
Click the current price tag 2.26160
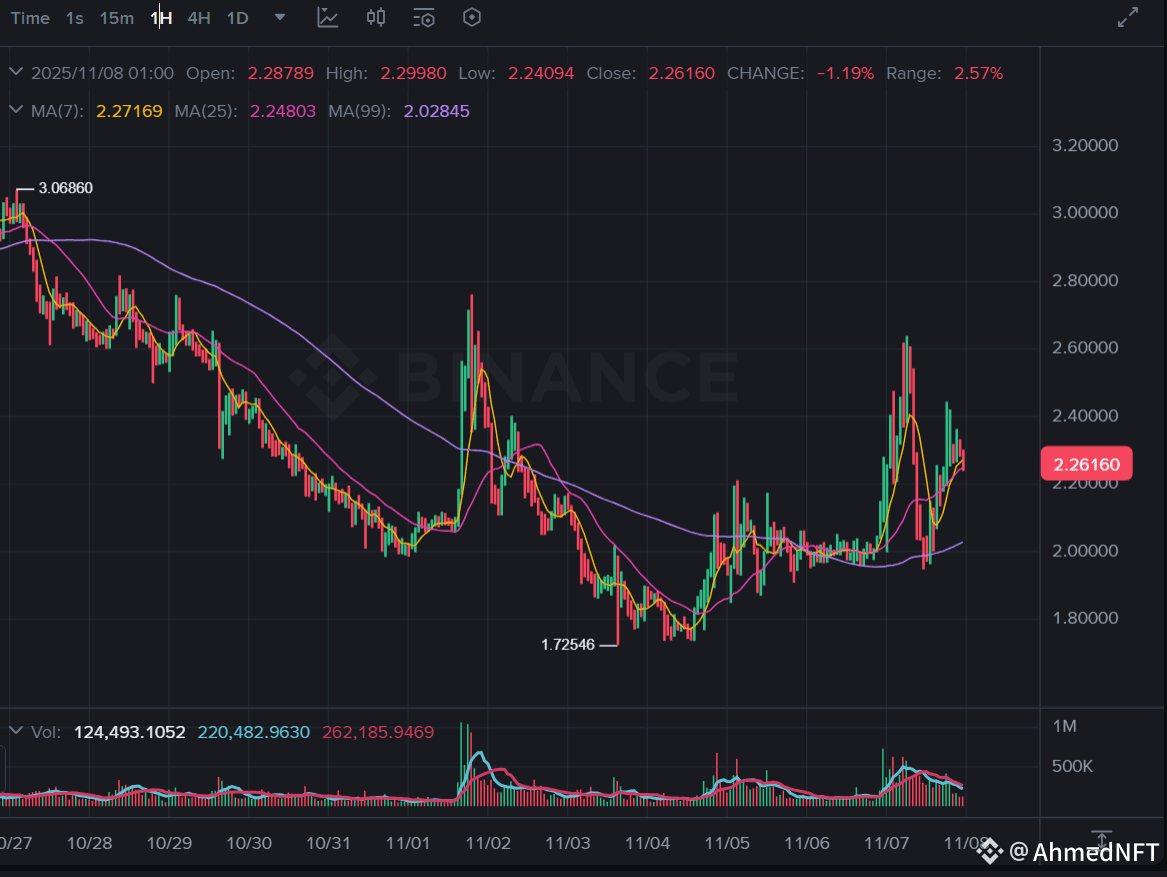click(x=1086, y=464)
